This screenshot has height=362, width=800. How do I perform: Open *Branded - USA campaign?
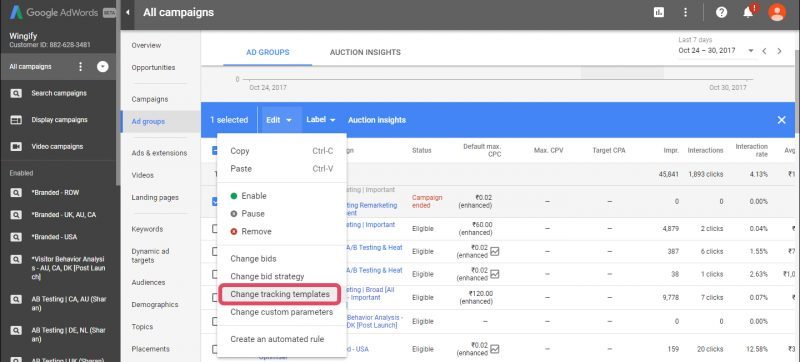coord(54,237)
